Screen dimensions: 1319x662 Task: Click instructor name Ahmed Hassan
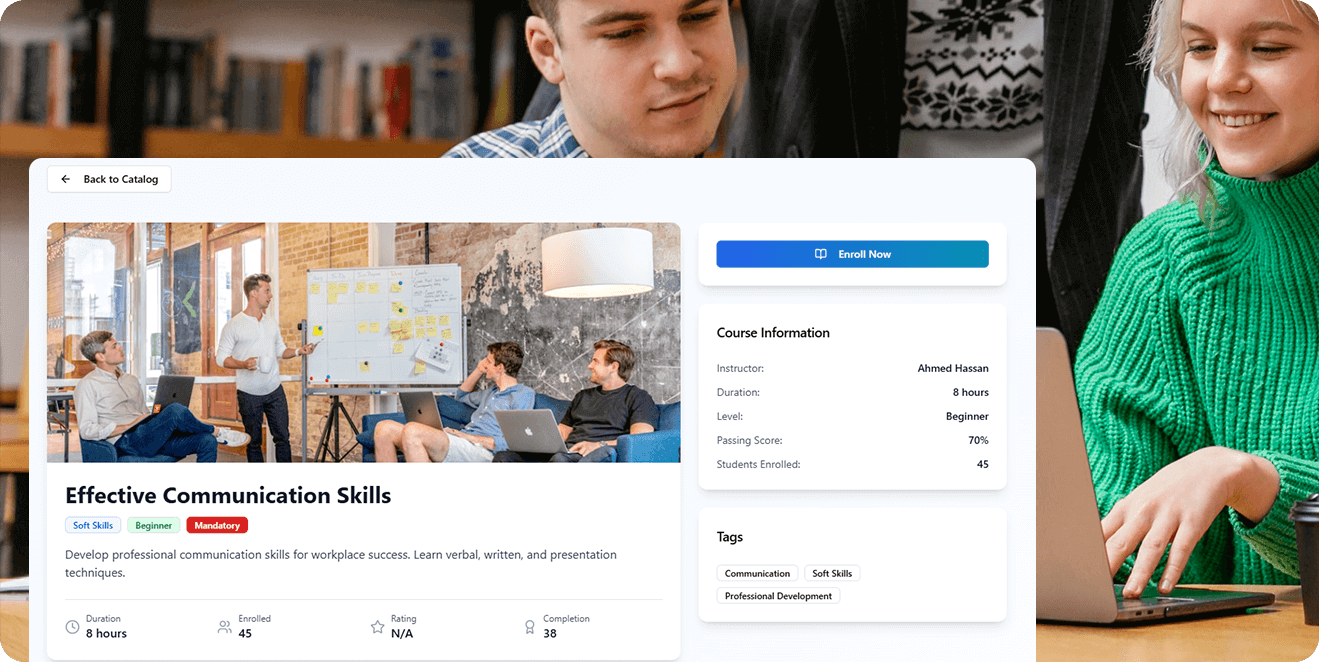point(953,368)
